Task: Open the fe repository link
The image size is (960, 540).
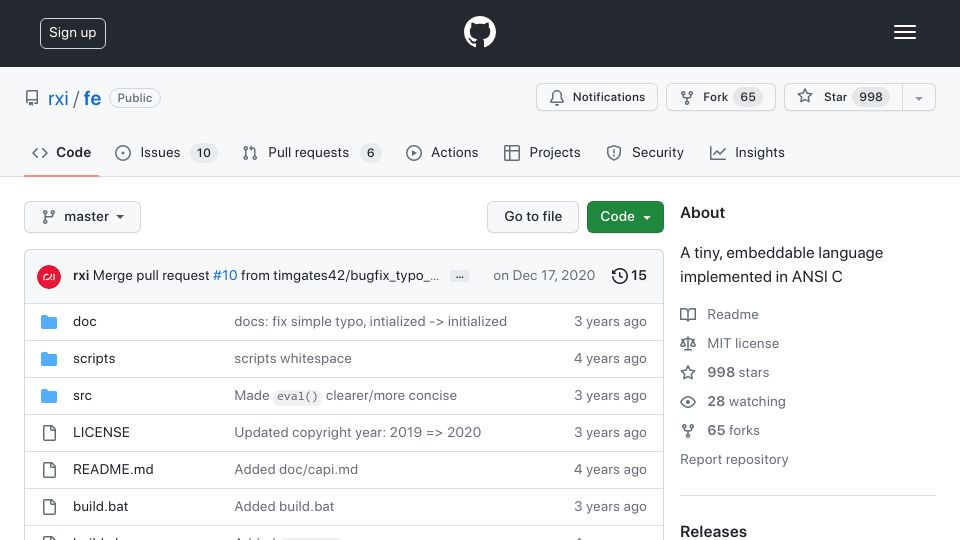Action: [x=92, y=98]
